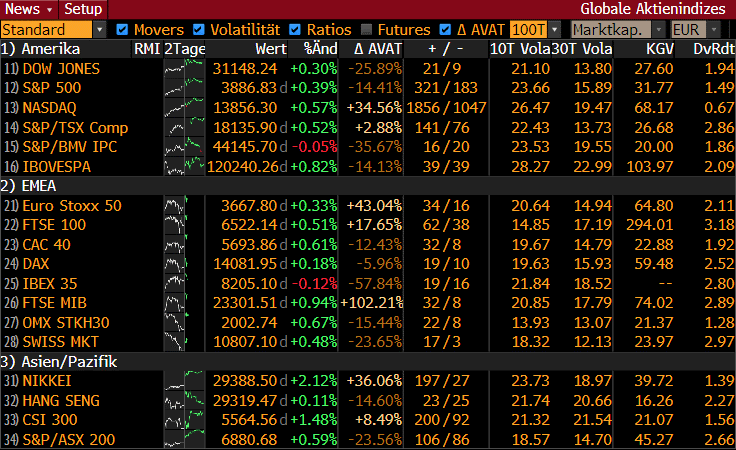Open the S&P/TSX Comp index
Screen dimensions: 736x450
(x=75, y=127)
